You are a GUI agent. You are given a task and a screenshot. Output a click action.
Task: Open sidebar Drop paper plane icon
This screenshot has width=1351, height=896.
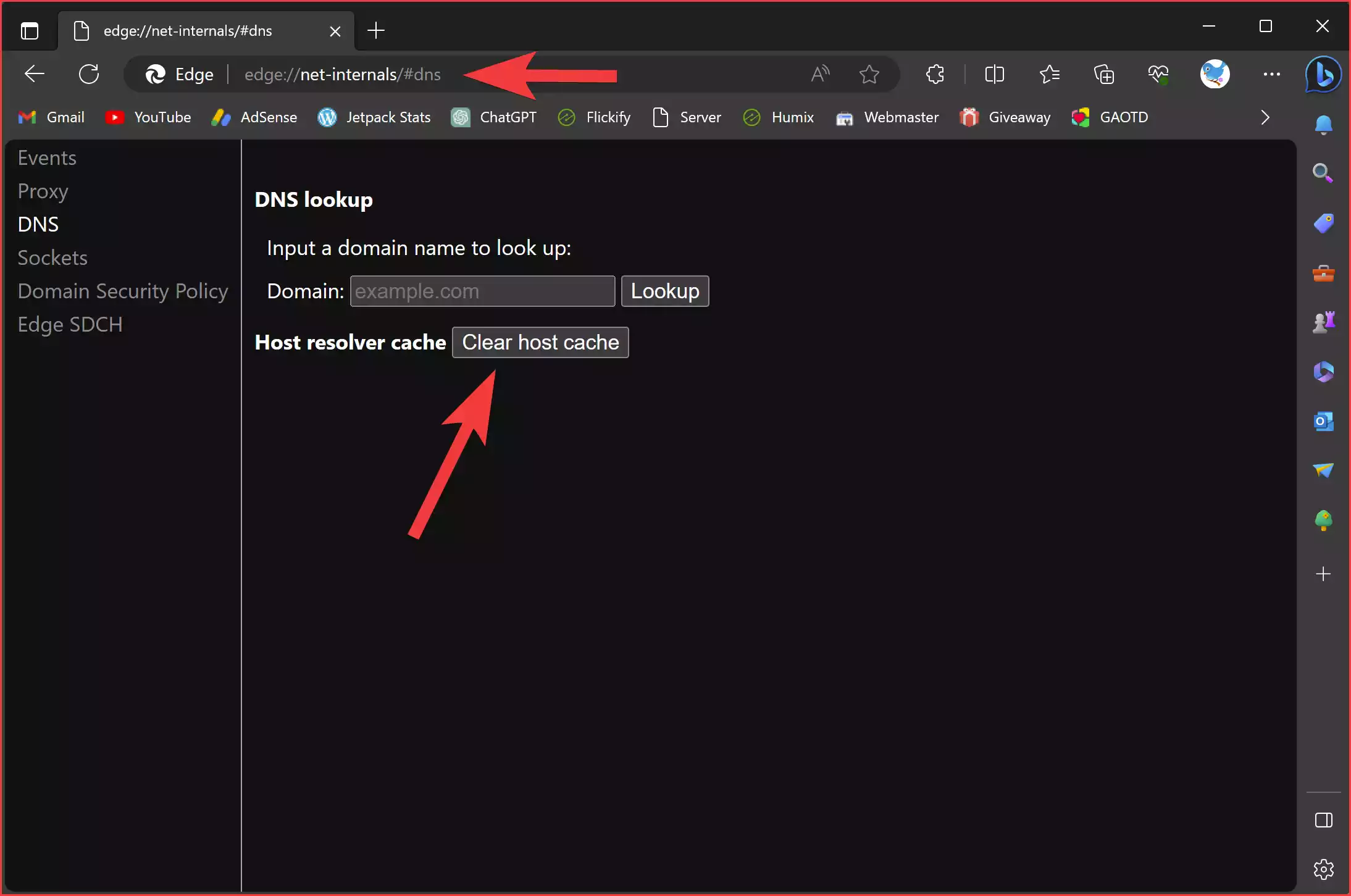pyautogui.click(x=1323, y=471)
